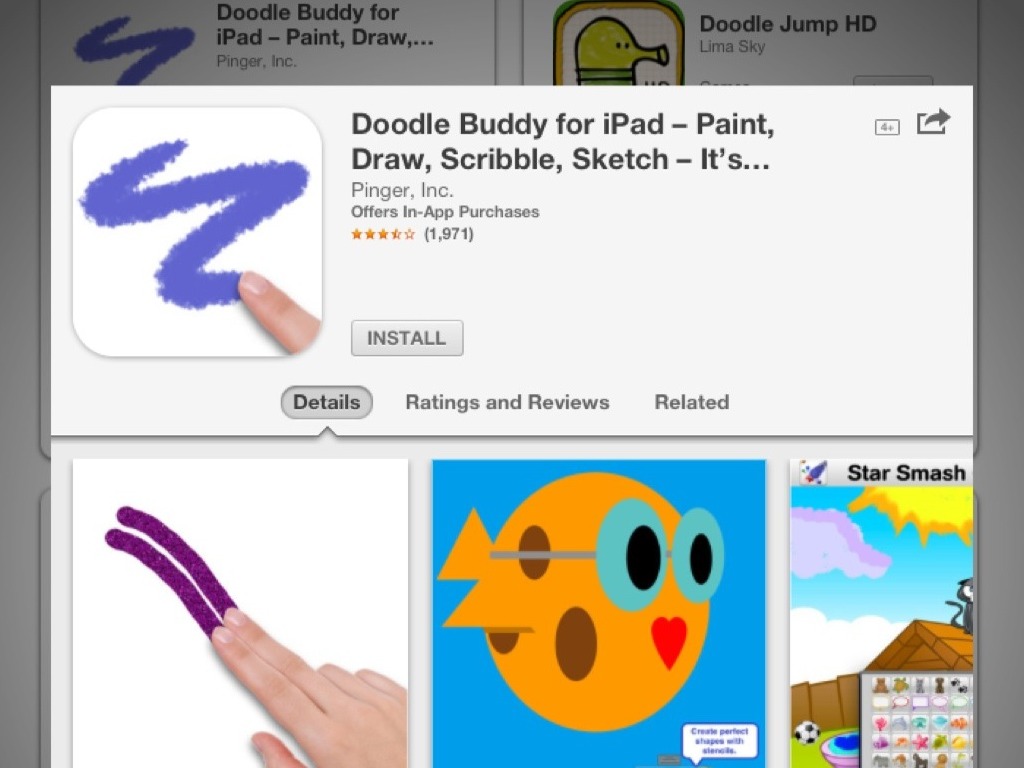Tap the Offers In-App Purchases label
1024x768 pixels.
pos(445,212)
